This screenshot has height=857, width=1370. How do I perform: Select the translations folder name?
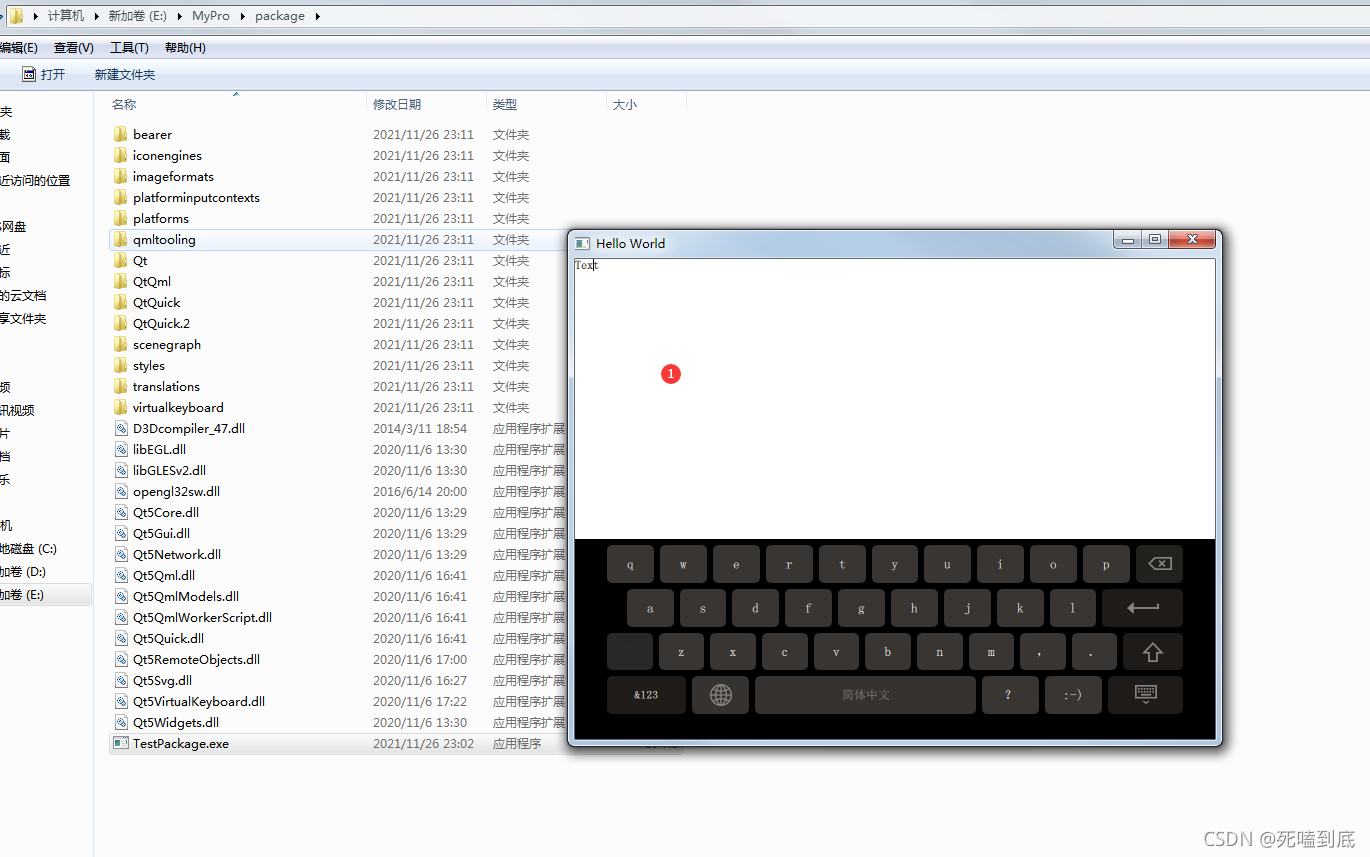click(166, 386)
